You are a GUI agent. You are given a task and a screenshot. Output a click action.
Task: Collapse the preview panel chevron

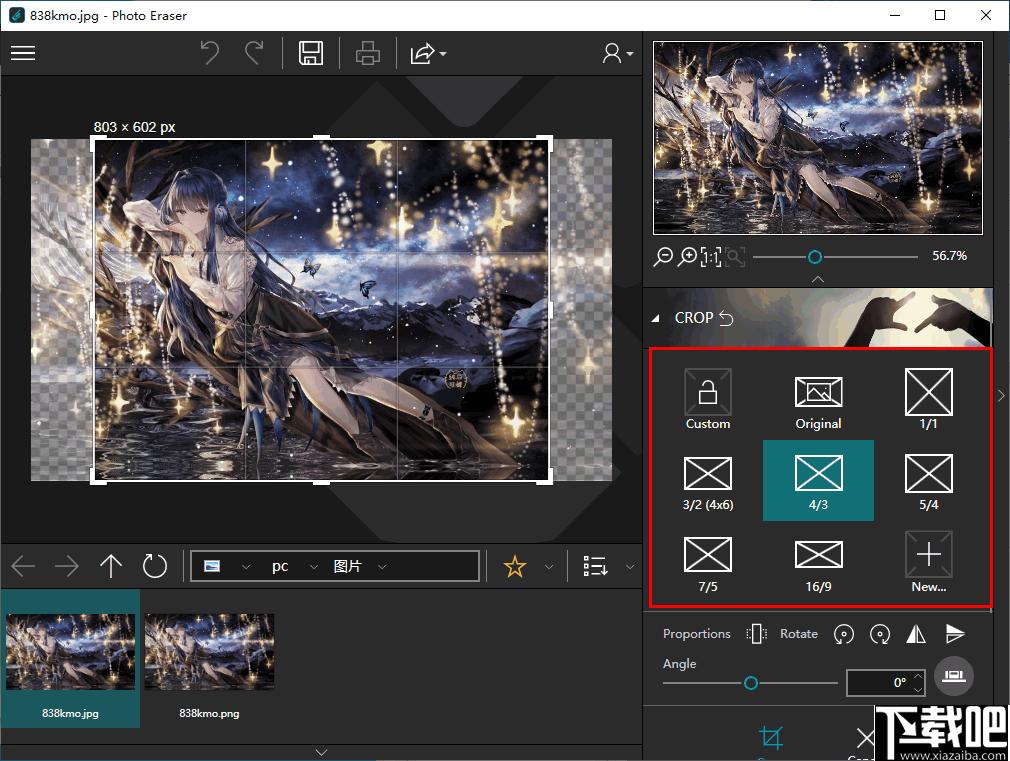pyautogui.click(x=818, y=279)
